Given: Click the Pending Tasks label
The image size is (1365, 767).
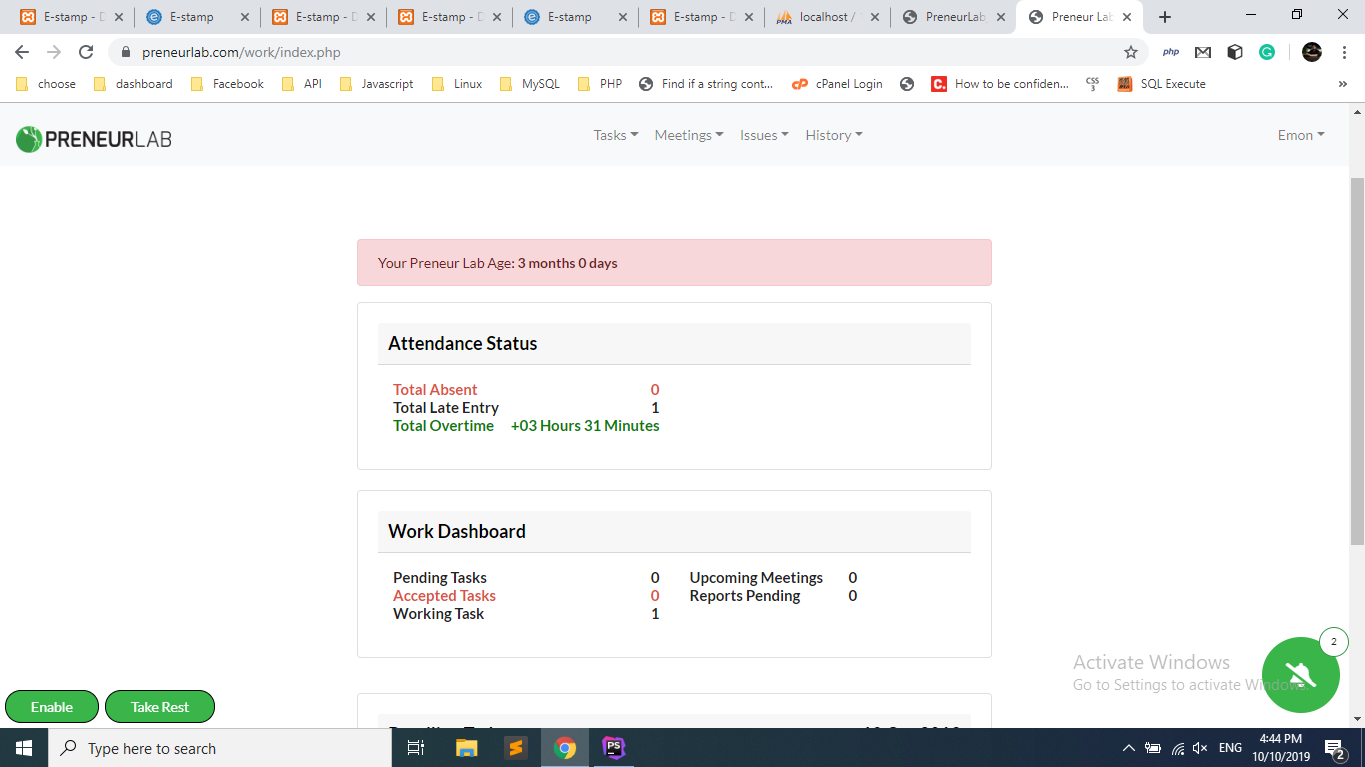Looking at the screenshot, I should [440, 578].
